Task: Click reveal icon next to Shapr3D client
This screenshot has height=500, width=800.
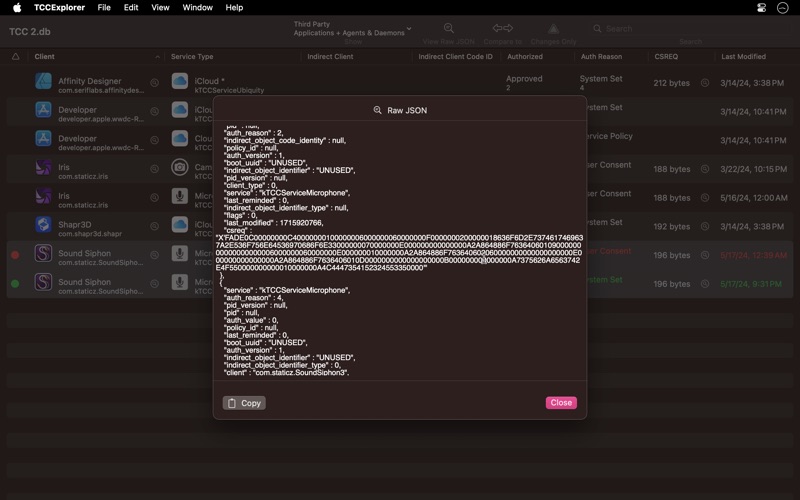Action: [154, 226]
